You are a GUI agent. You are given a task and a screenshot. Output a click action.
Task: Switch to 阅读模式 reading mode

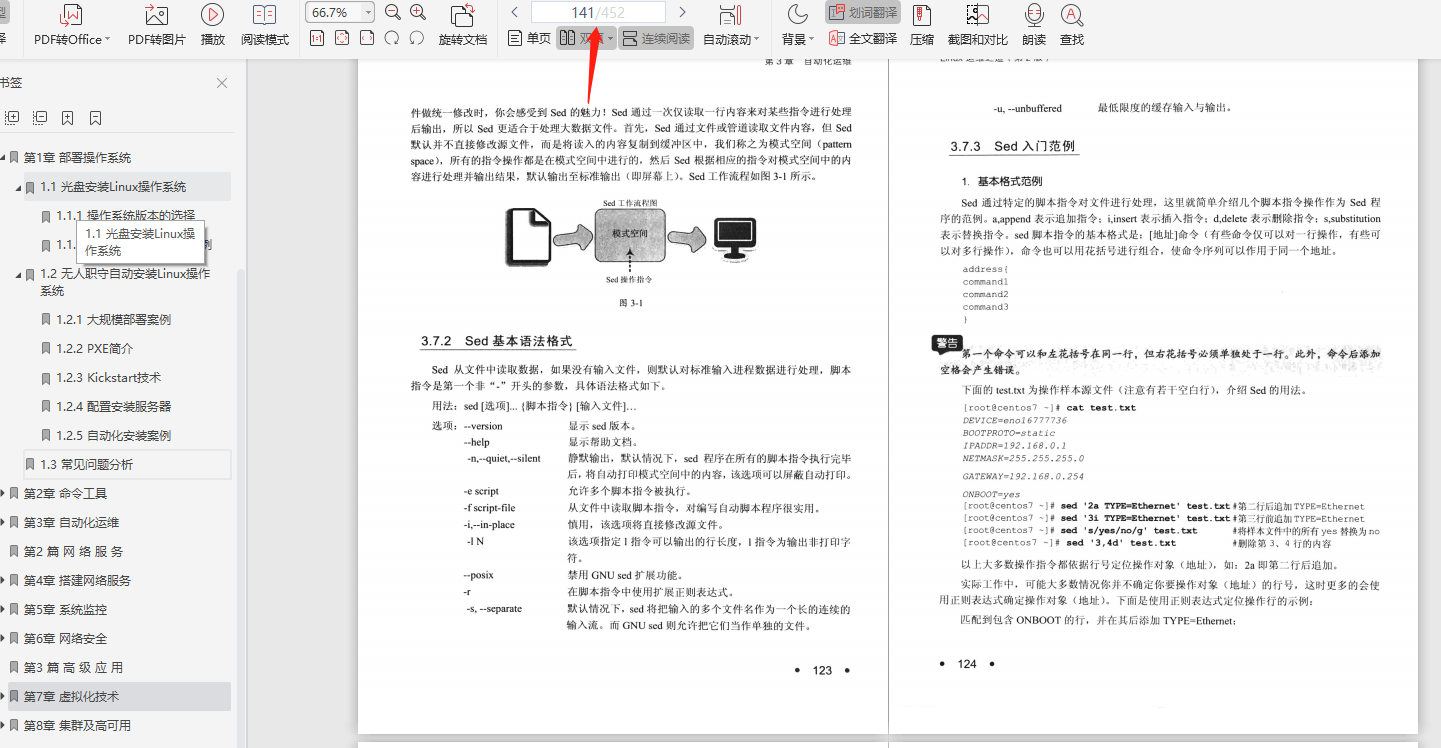pyautogui.click(x=265, y=26)
